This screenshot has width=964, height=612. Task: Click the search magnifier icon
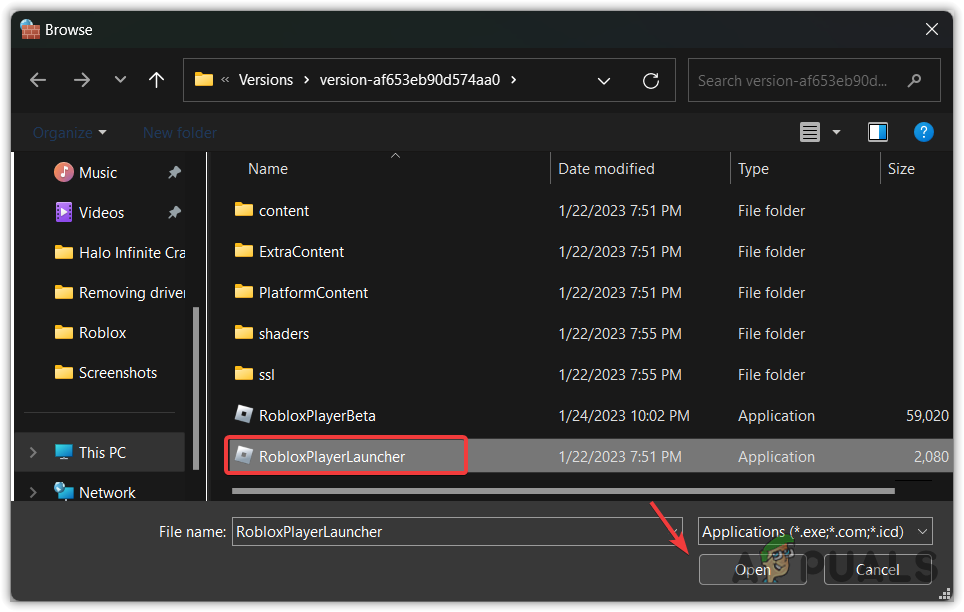click(x=915, y=80)
